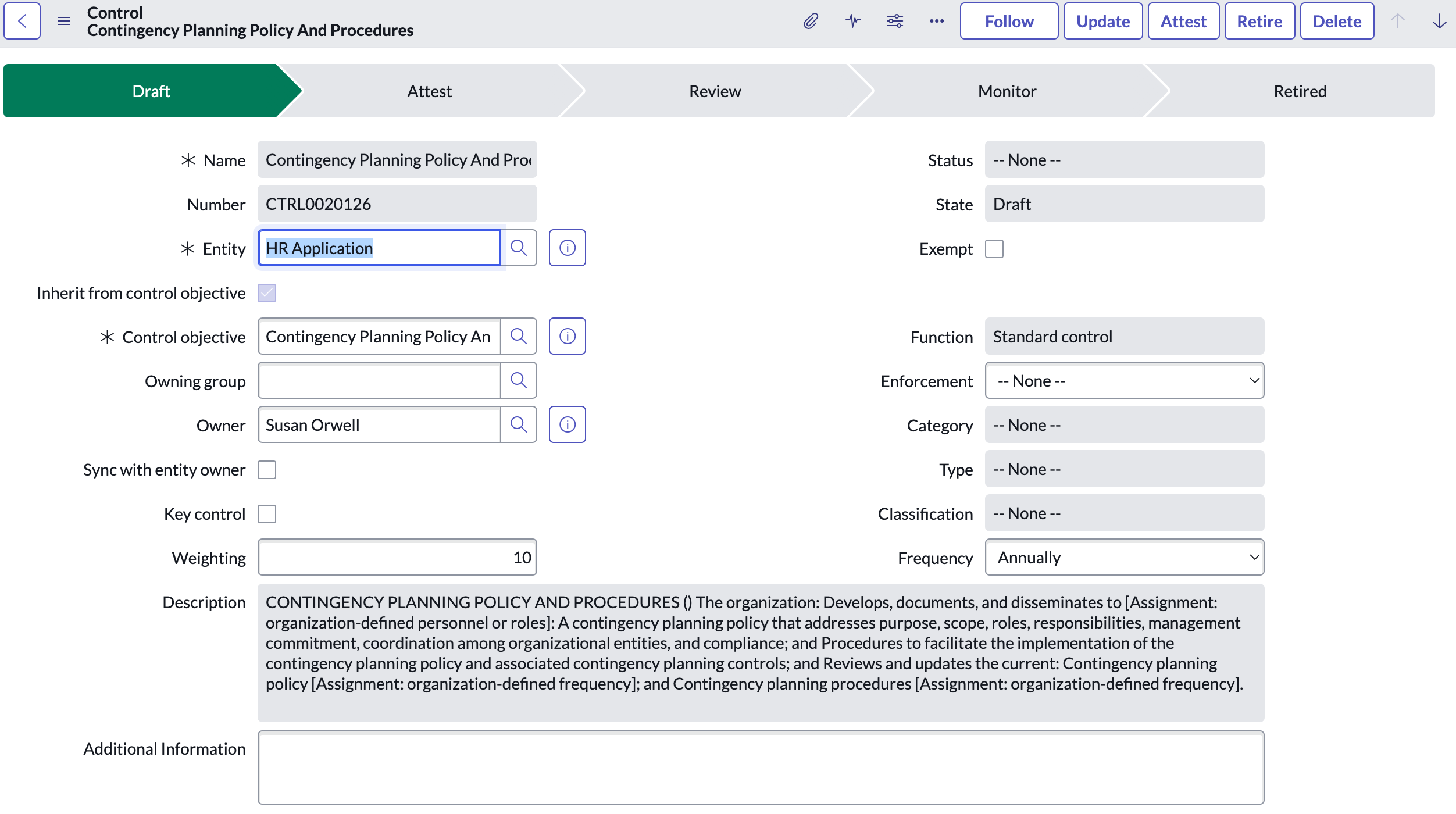Go to next record with down arrow
1456x814 pixels.
coord(1440,22)
